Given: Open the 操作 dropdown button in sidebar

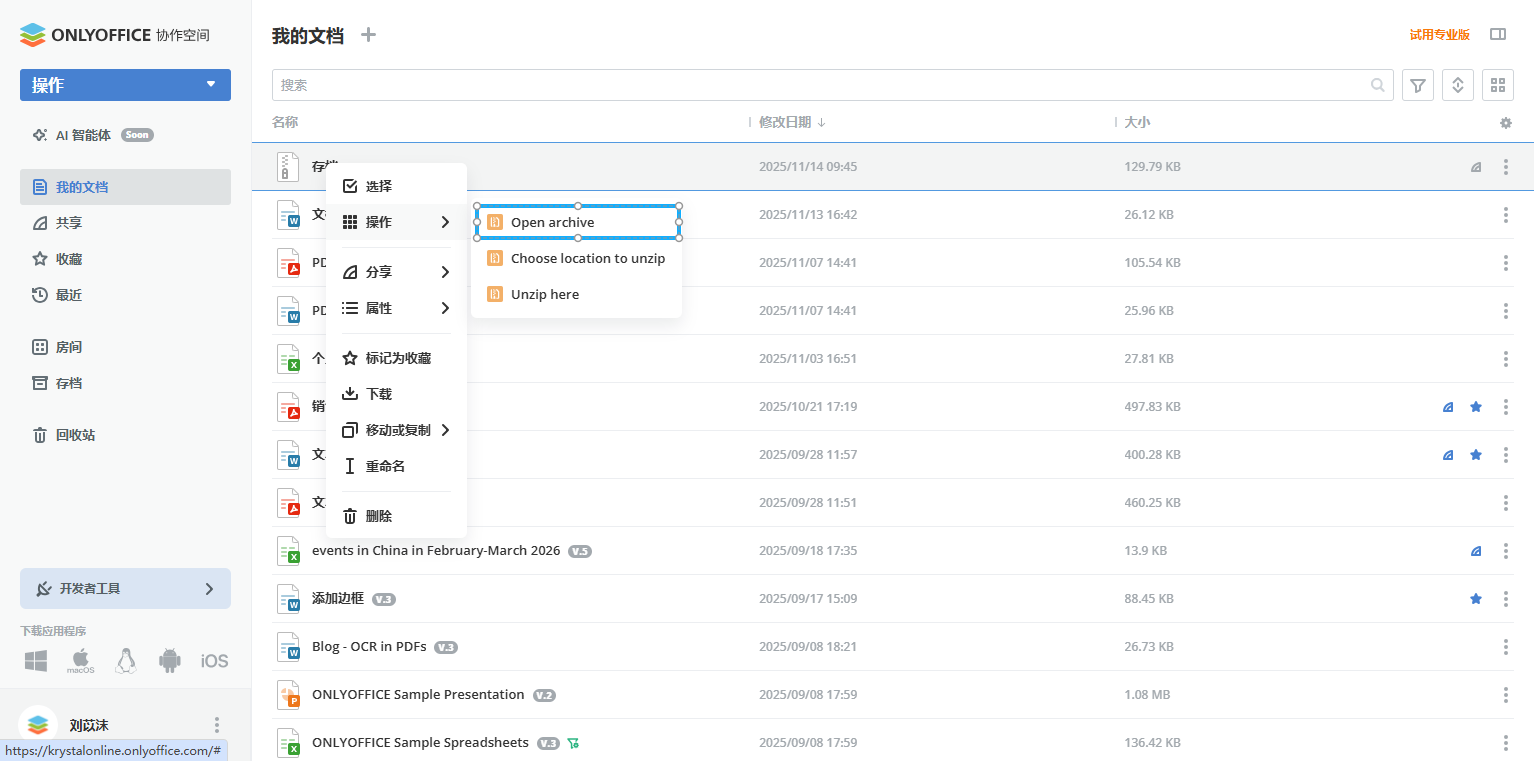Looking at the screenshot, I should (125, 85).
